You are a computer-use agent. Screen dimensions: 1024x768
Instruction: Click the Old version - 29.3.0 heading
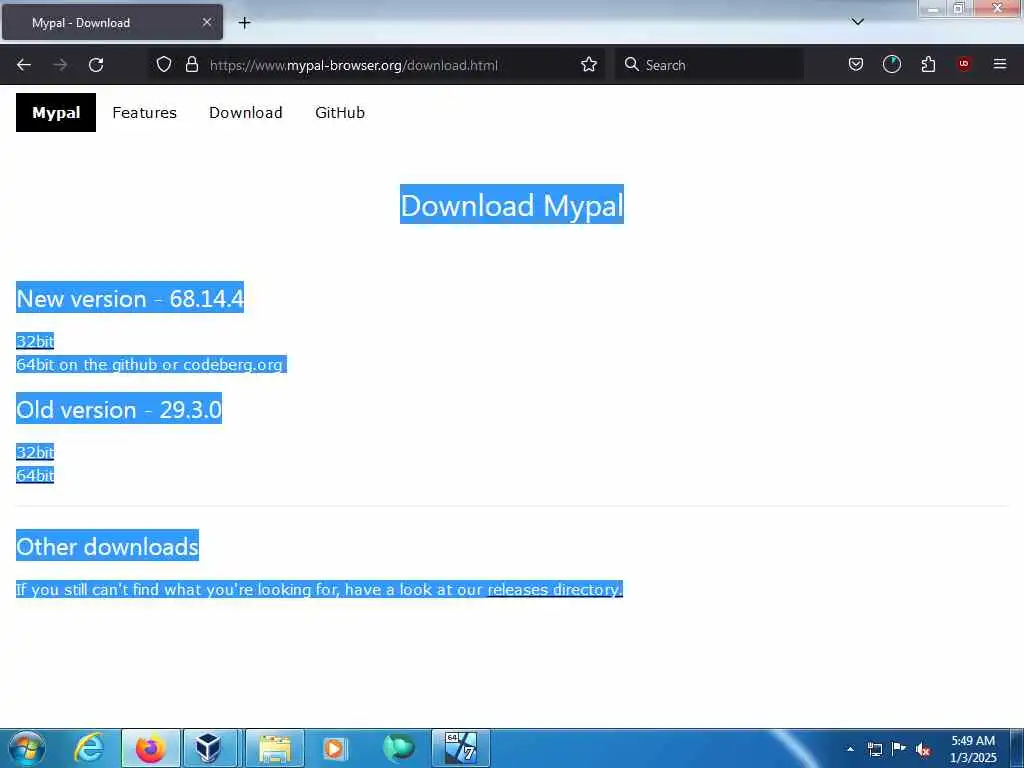[x=119, y=409]
